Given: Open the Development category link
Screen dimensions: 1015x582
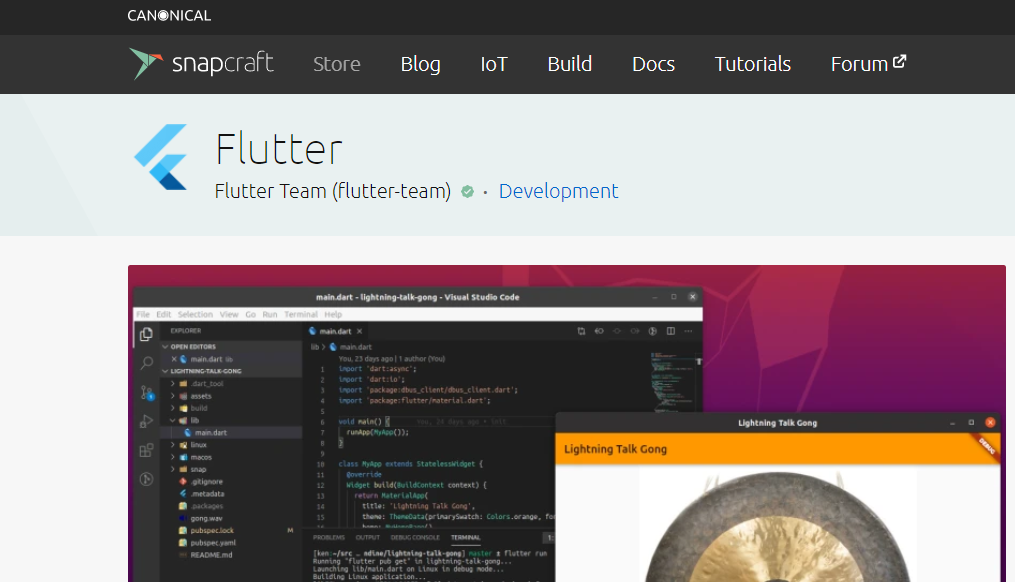Looking at the screenshot, I should [x=558, y=191].
